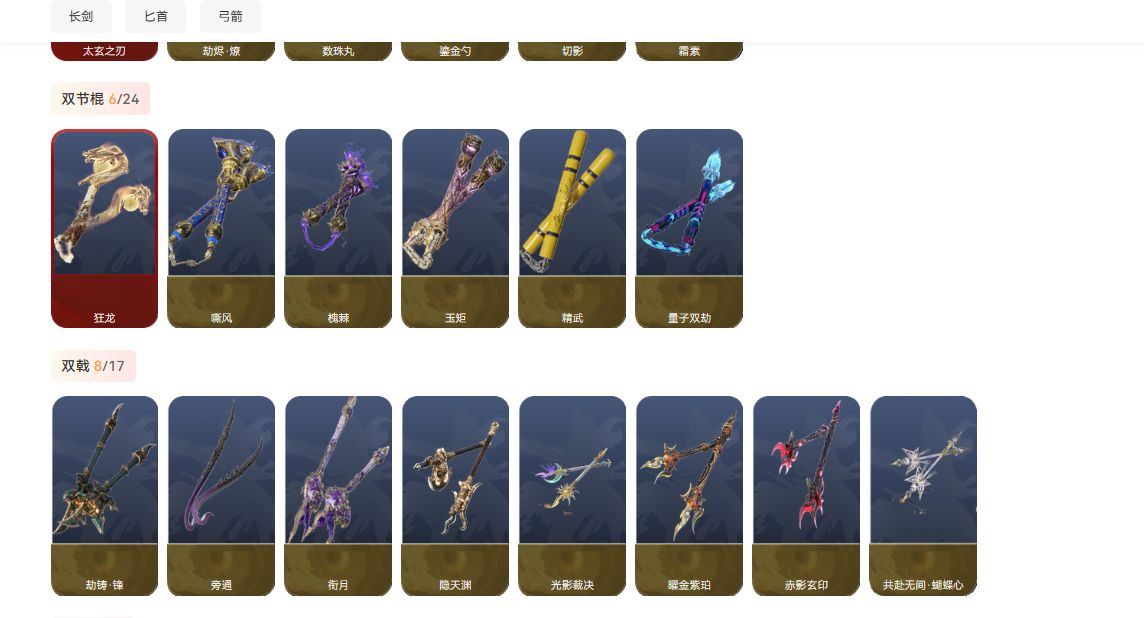Choose the yellow 精武 nunchaku skin

point(572,228)
